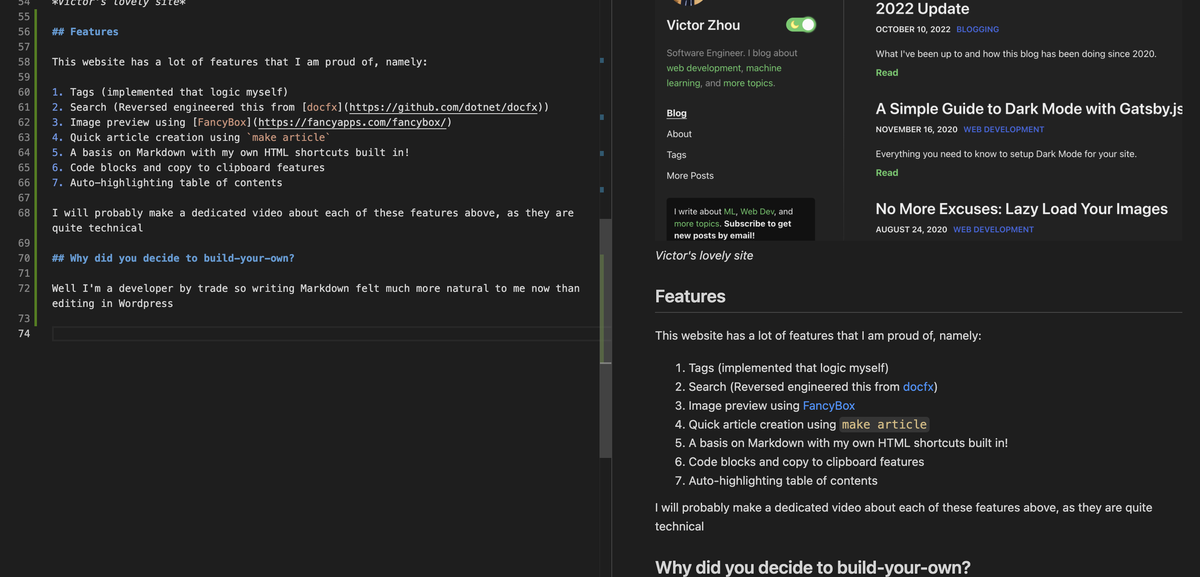Place cursor on empty line 74
The width and height of the screenshot is (1200, 577).
point(300,333)
